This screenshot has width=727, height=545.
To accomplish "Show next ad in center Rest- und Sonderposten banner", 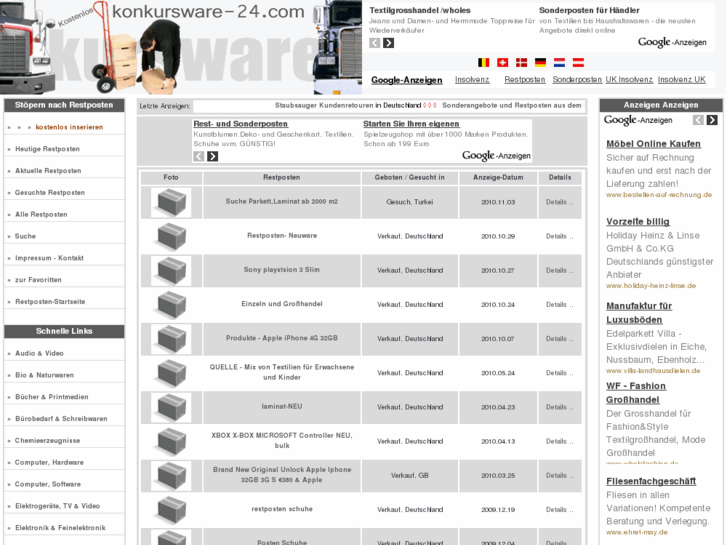I will 212,156.
